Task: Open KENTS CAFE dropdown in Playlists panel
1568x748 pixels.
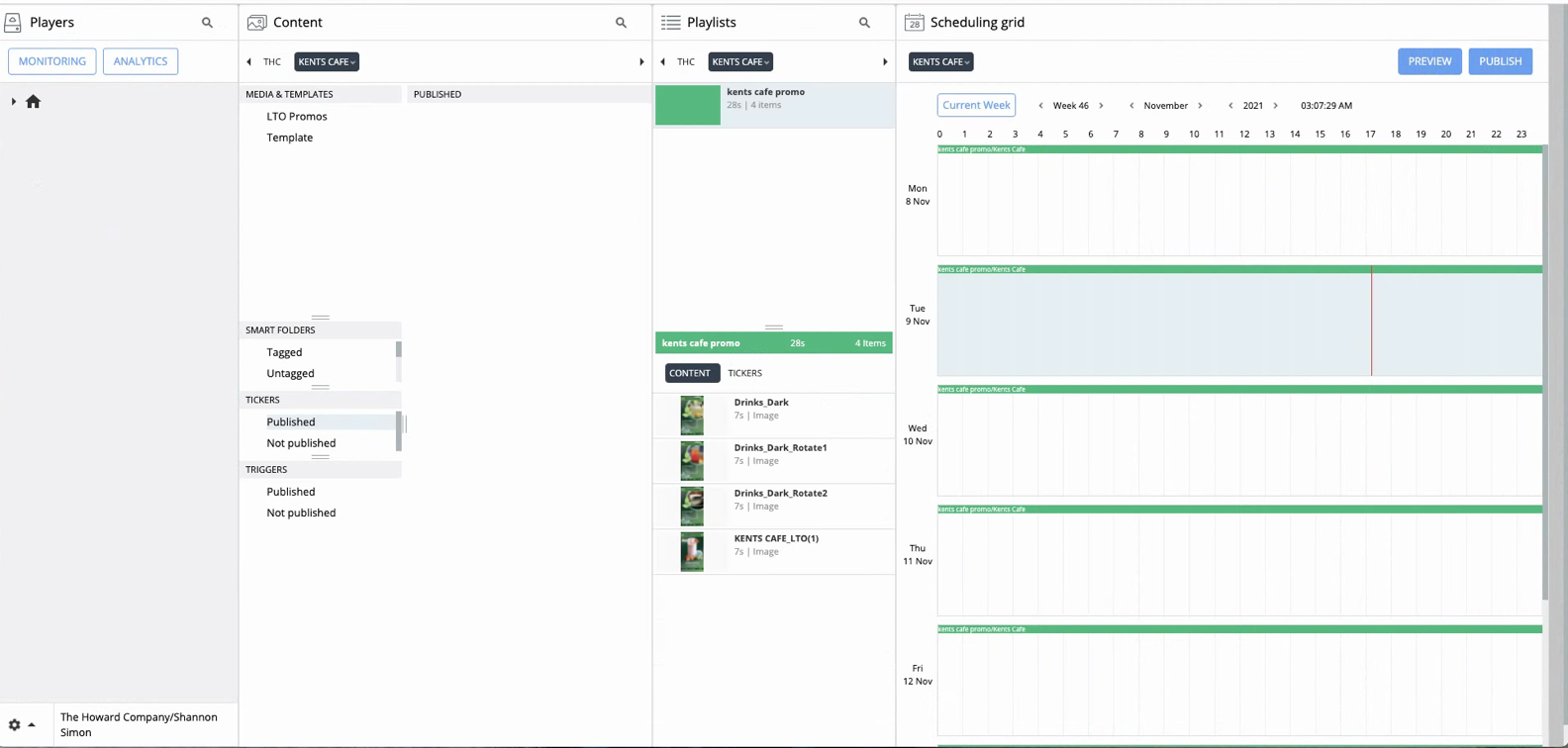Action: coord(740,61)
